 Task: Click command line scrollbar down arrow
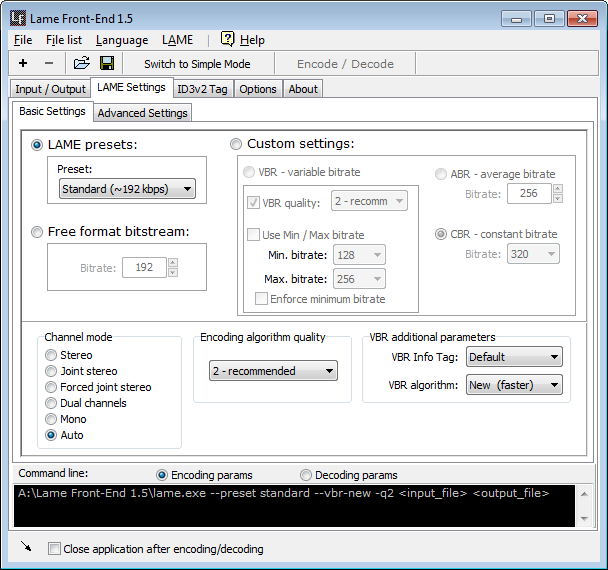(x=584, y=518)
